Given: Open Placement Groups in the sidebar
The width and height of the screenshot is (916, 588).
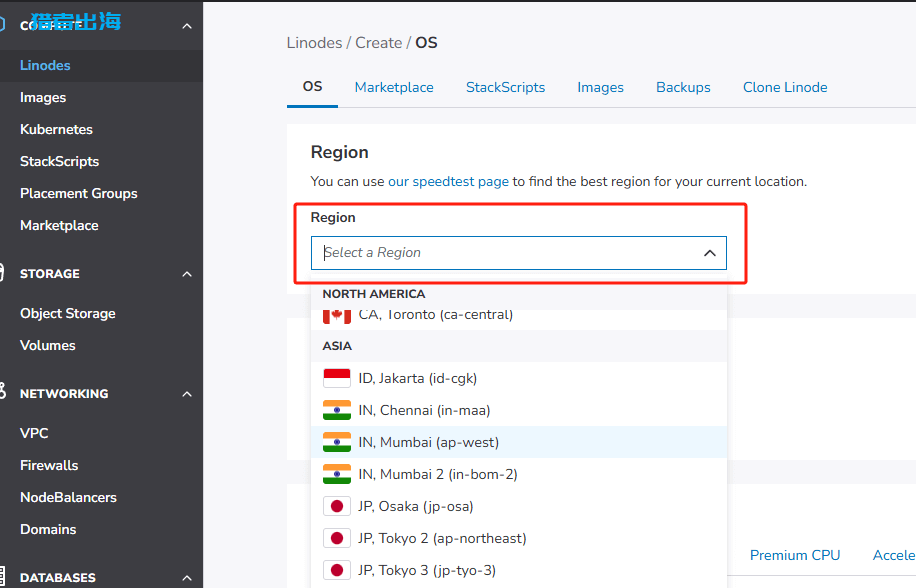Looking at the screenshot, I should 78,193.
